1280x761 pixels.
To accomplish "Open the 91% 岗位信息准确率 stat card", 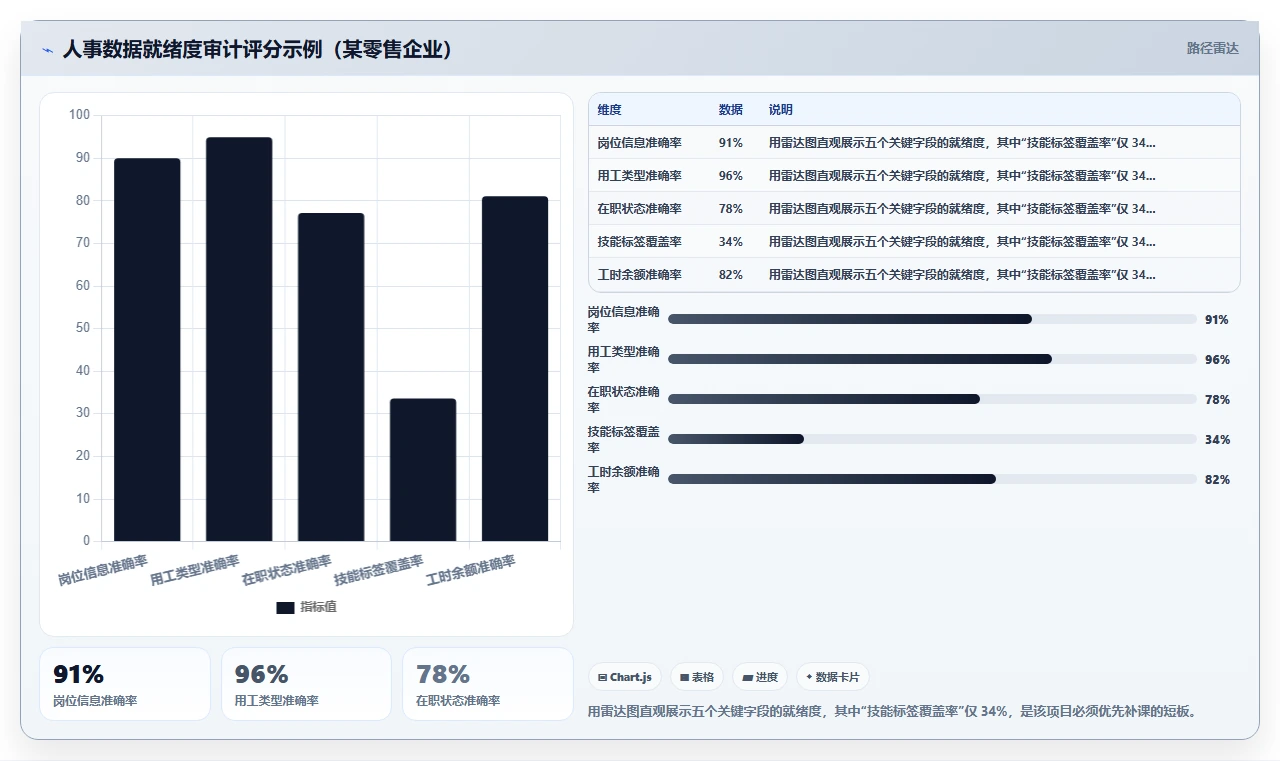I will pyautogui.click(x=125, y=684).
